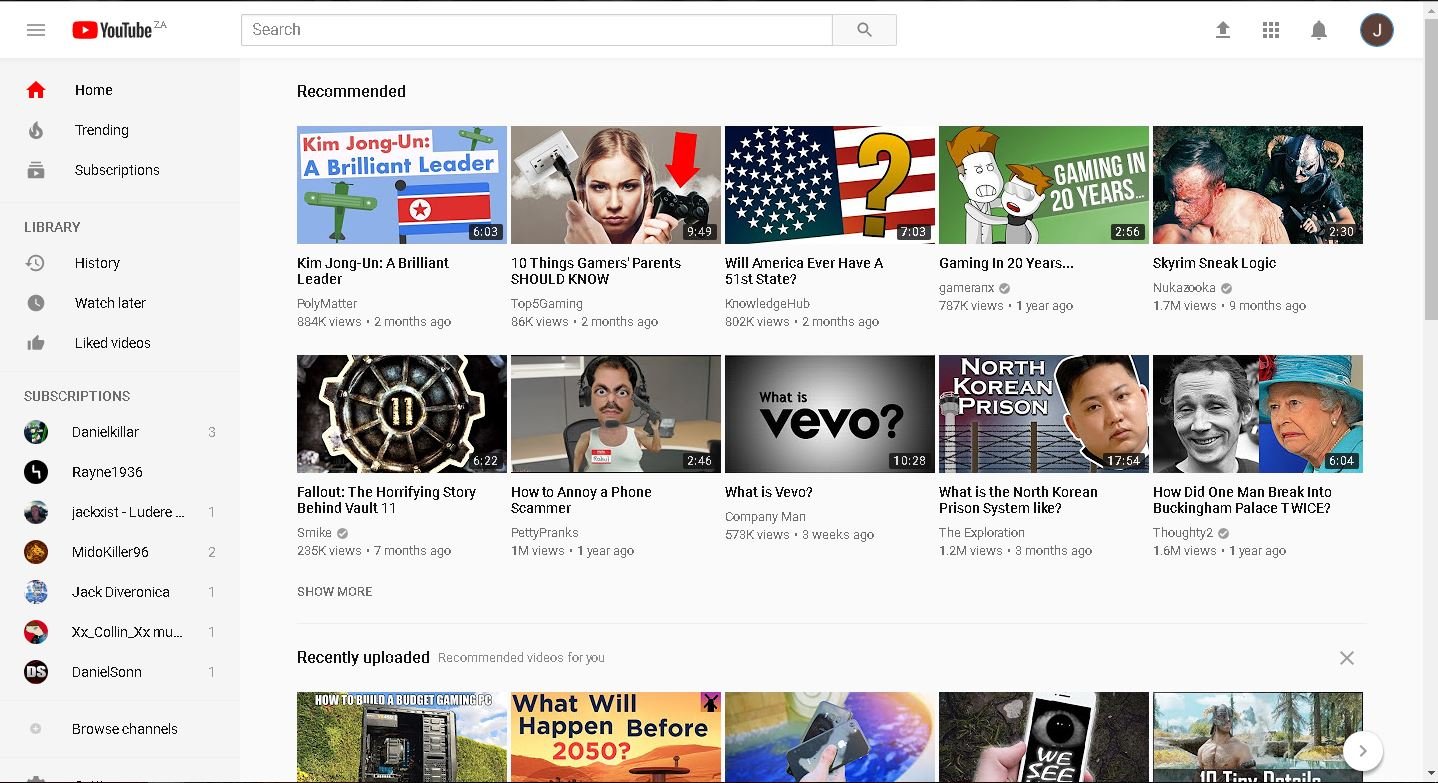Image resolution: width=1438 pixels, height=783 pixels.
Task: Open North Korean Prison video thumbnail
Action: pyautogui.click(x=1044, y=414)
